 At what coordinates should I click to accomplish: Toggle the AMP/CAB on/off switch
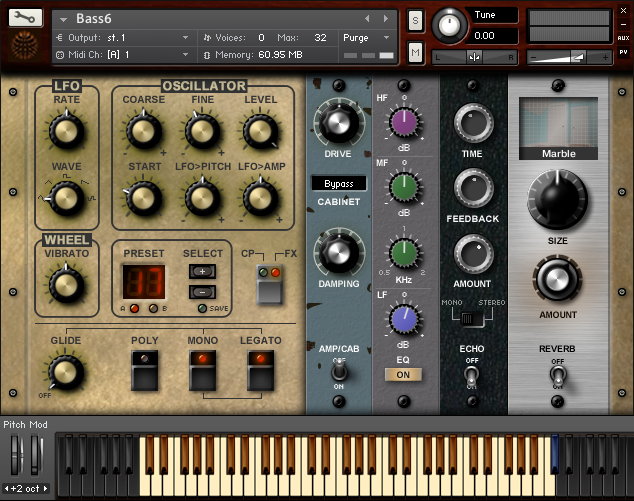[337, 373]
